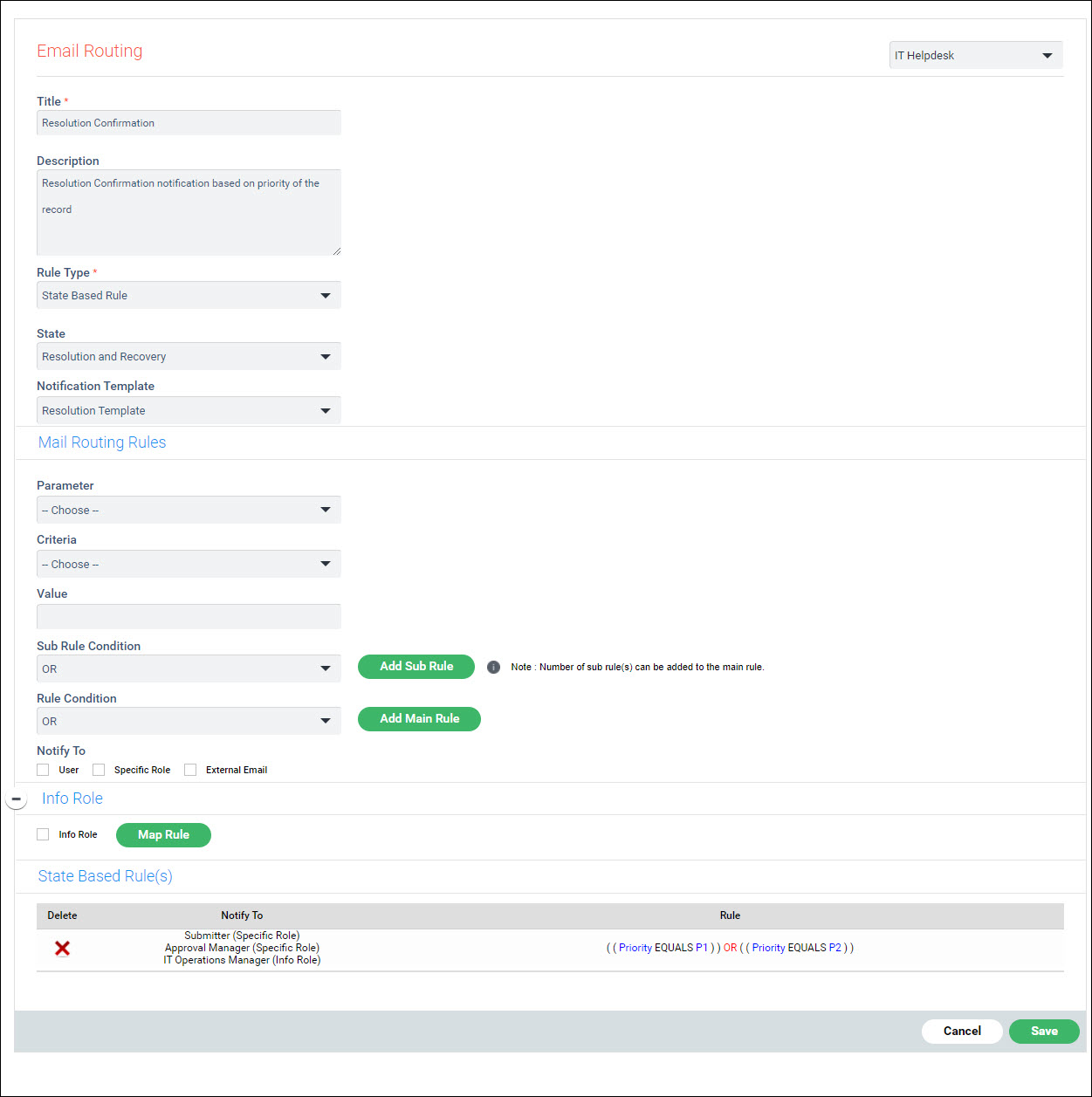Image resolution: width=1092 pixels, height=1097 pixels.
Task: Delete the state based rule with red X
Action: [62, 948]
